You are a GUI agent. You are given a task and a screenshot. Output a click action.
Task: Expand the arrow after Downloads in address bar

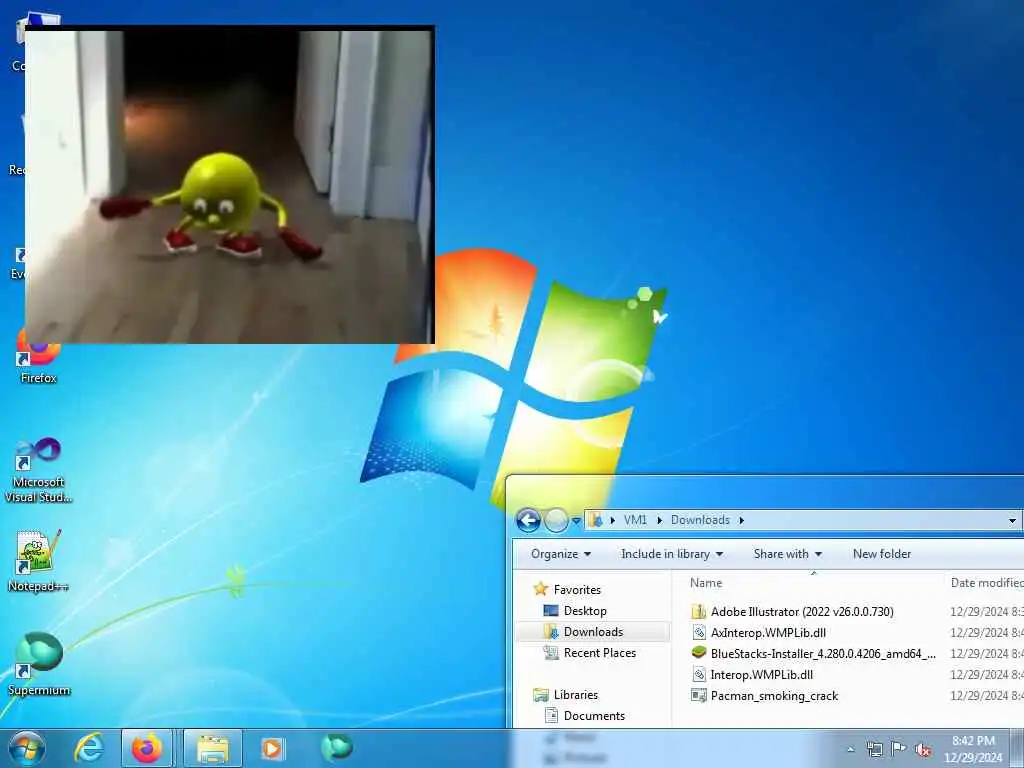[x=741, y=520]
